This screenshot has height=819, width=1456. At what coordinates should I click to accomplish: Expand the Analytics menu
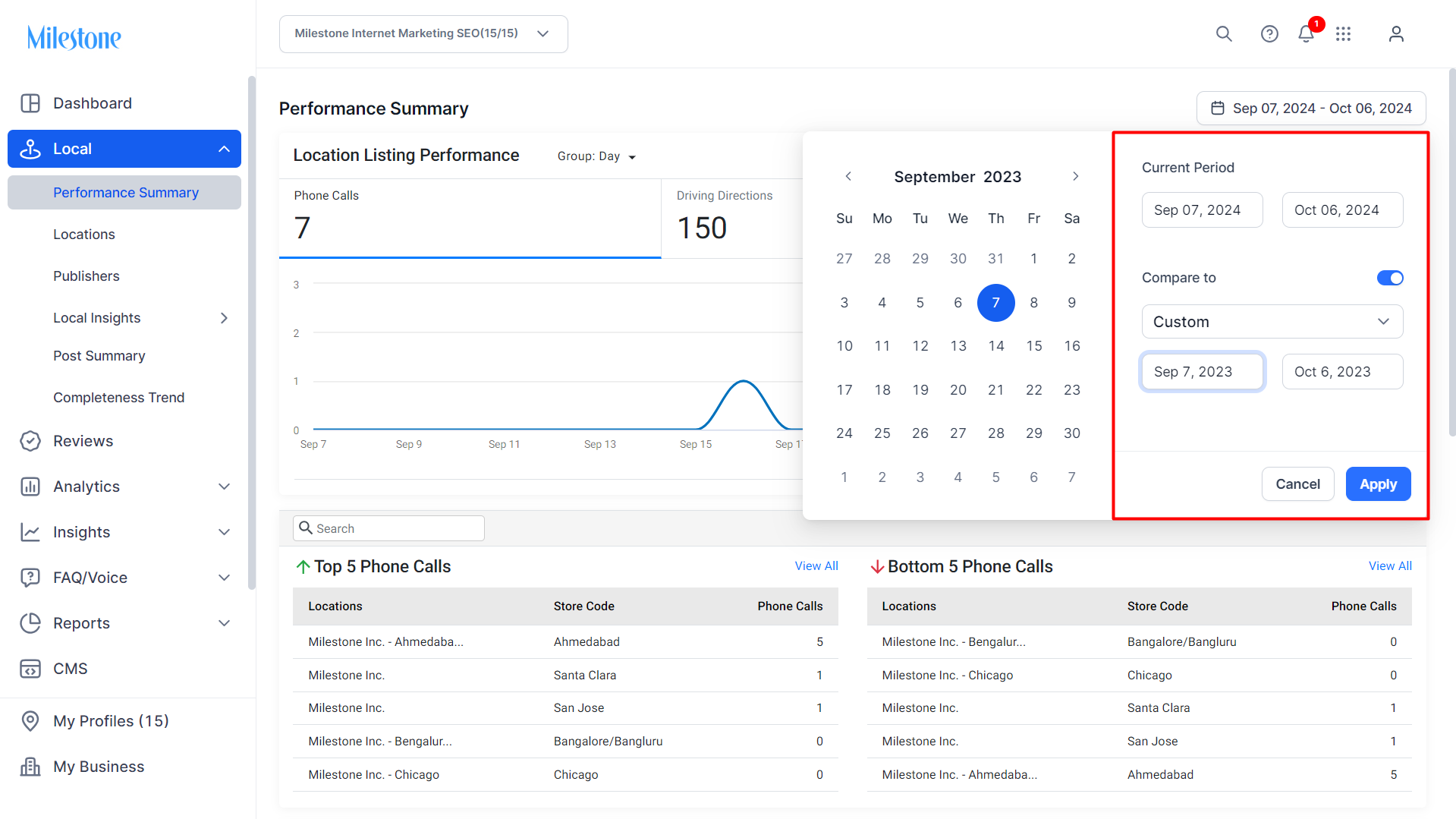[x=224, y=487]
